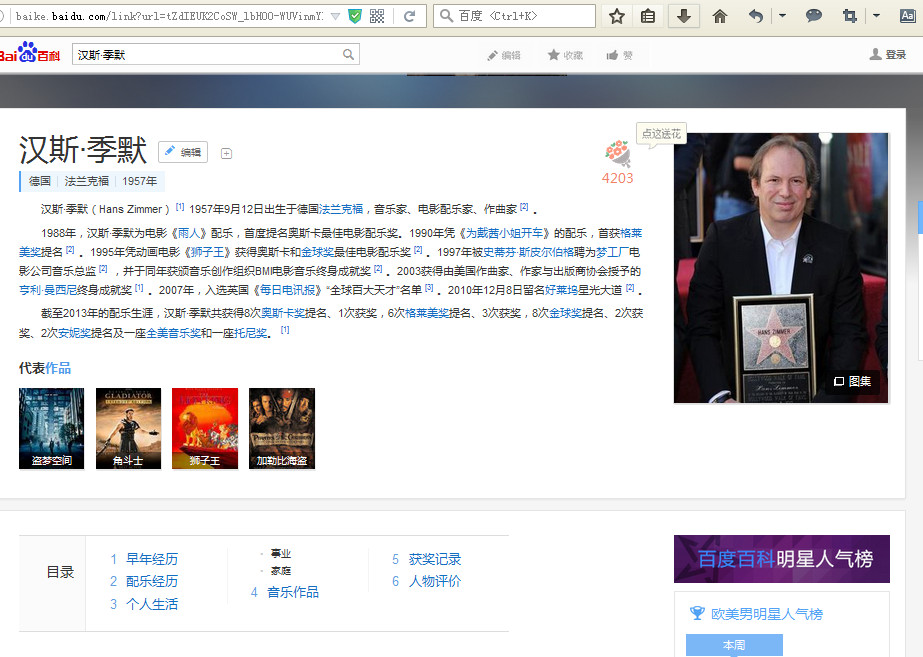Click the plus icon next to title
Viewport: 923px width, 657px height.
click(226, 154)
